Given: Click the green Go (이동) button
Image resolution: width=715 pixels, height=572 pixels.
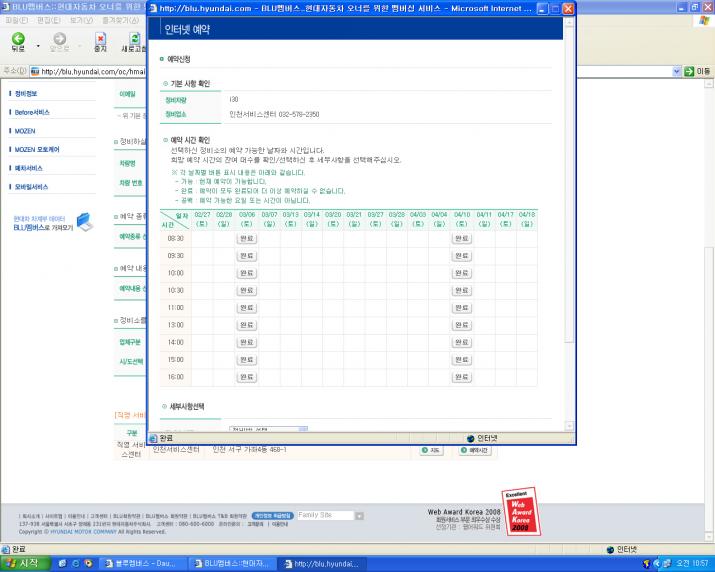Looking at the screenshot, I should pos(697,71).
